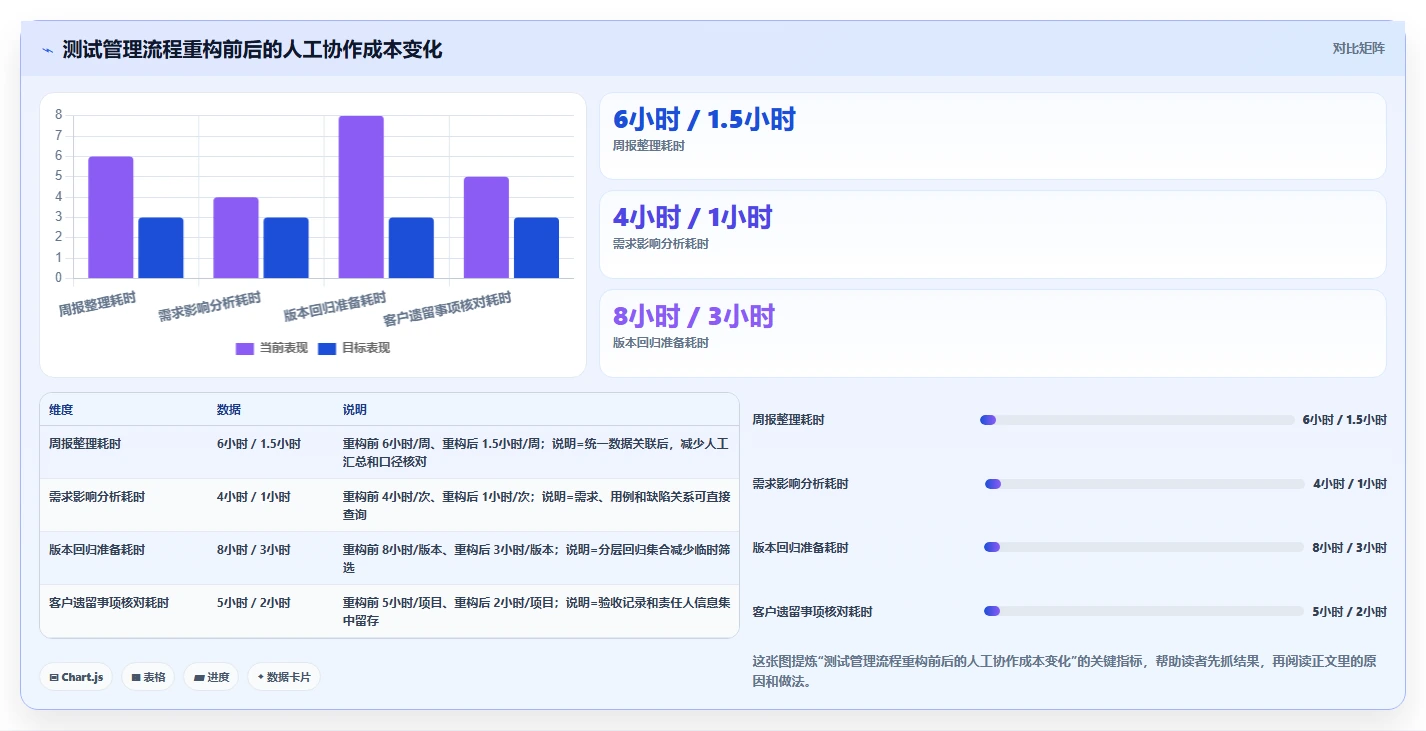
Task: Click chart x-axis label 客户遗留事项核对耗时
Action: pyautogui.click(x=447, y=309)
